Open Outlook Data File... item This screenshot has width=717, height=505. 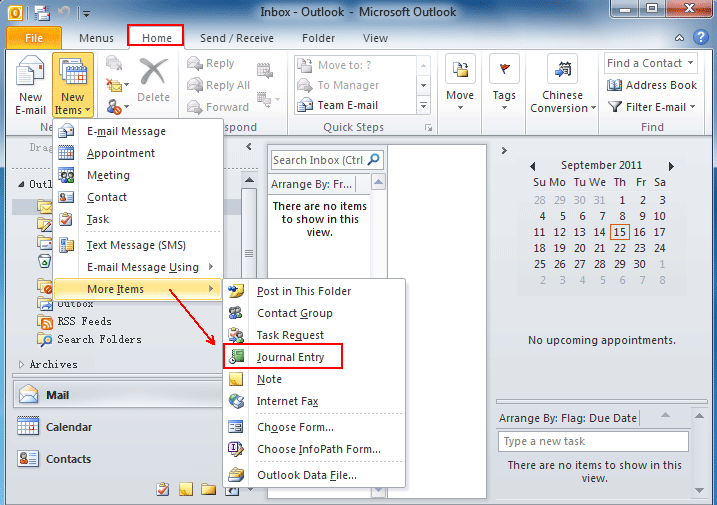point(314,475)
